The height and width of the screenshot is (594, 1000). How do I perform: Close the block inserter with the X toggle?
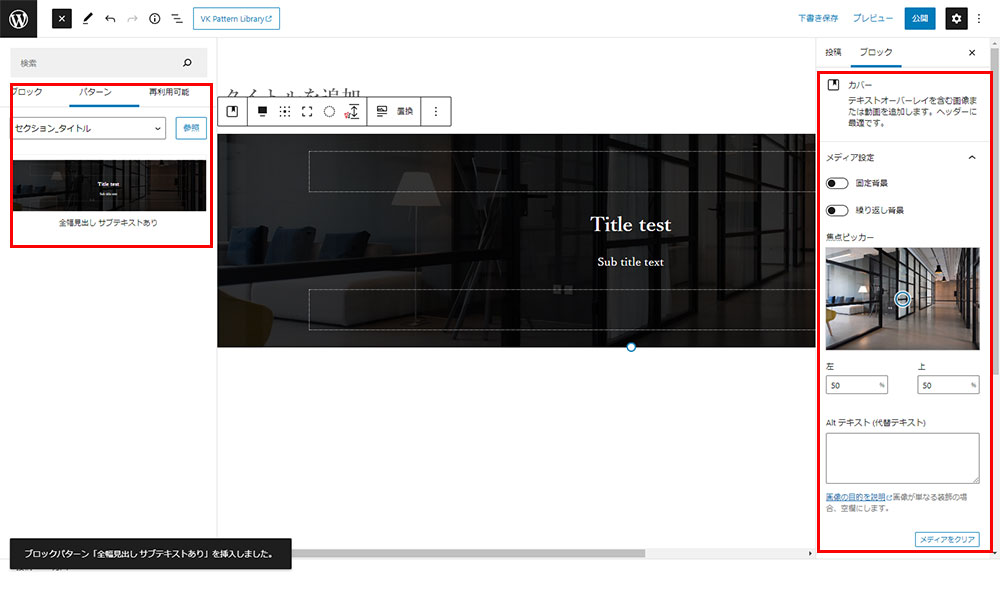[x=62, y=18]
